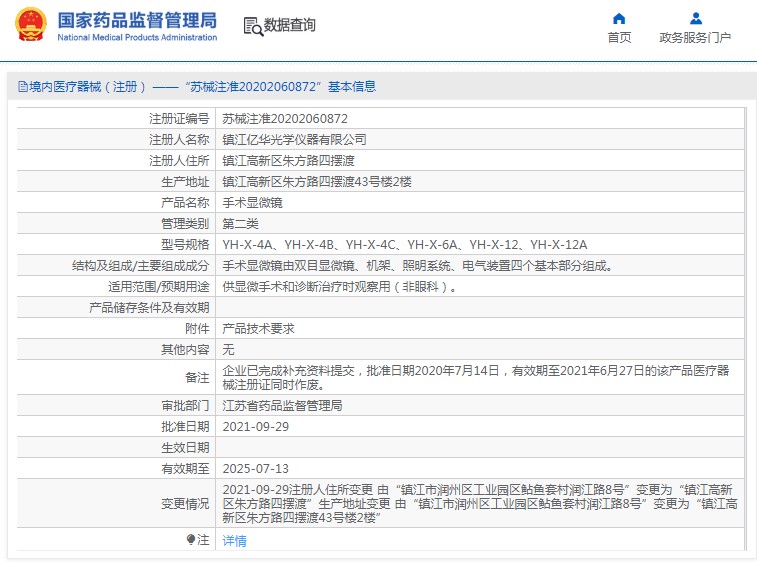The width and height of the screenshot is (757, 562).
Task: Go to 首页 via the home icon
Action: coord(619,19)
